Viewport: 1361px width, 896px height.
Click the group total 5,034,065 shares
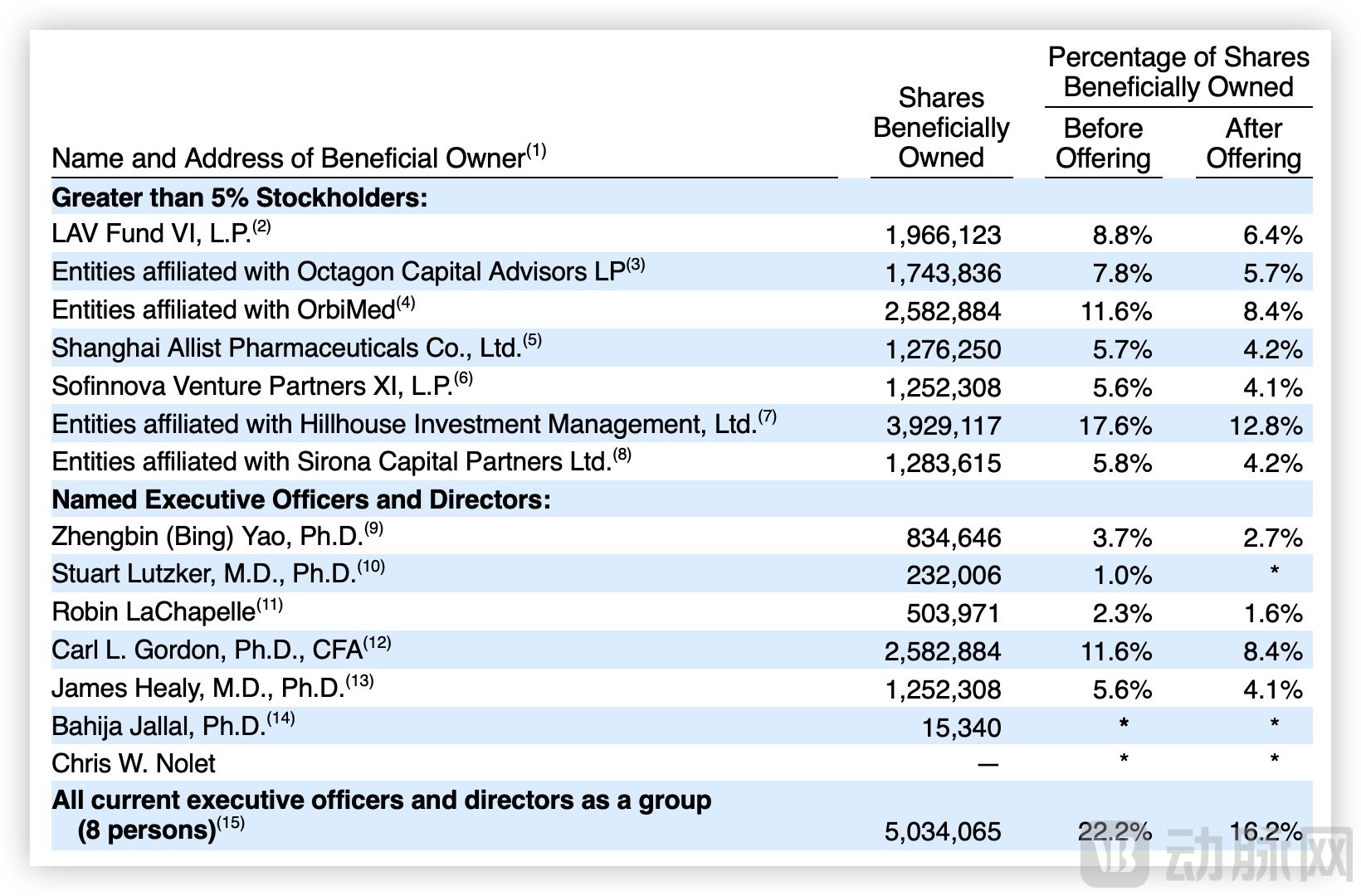pos(943,831)
